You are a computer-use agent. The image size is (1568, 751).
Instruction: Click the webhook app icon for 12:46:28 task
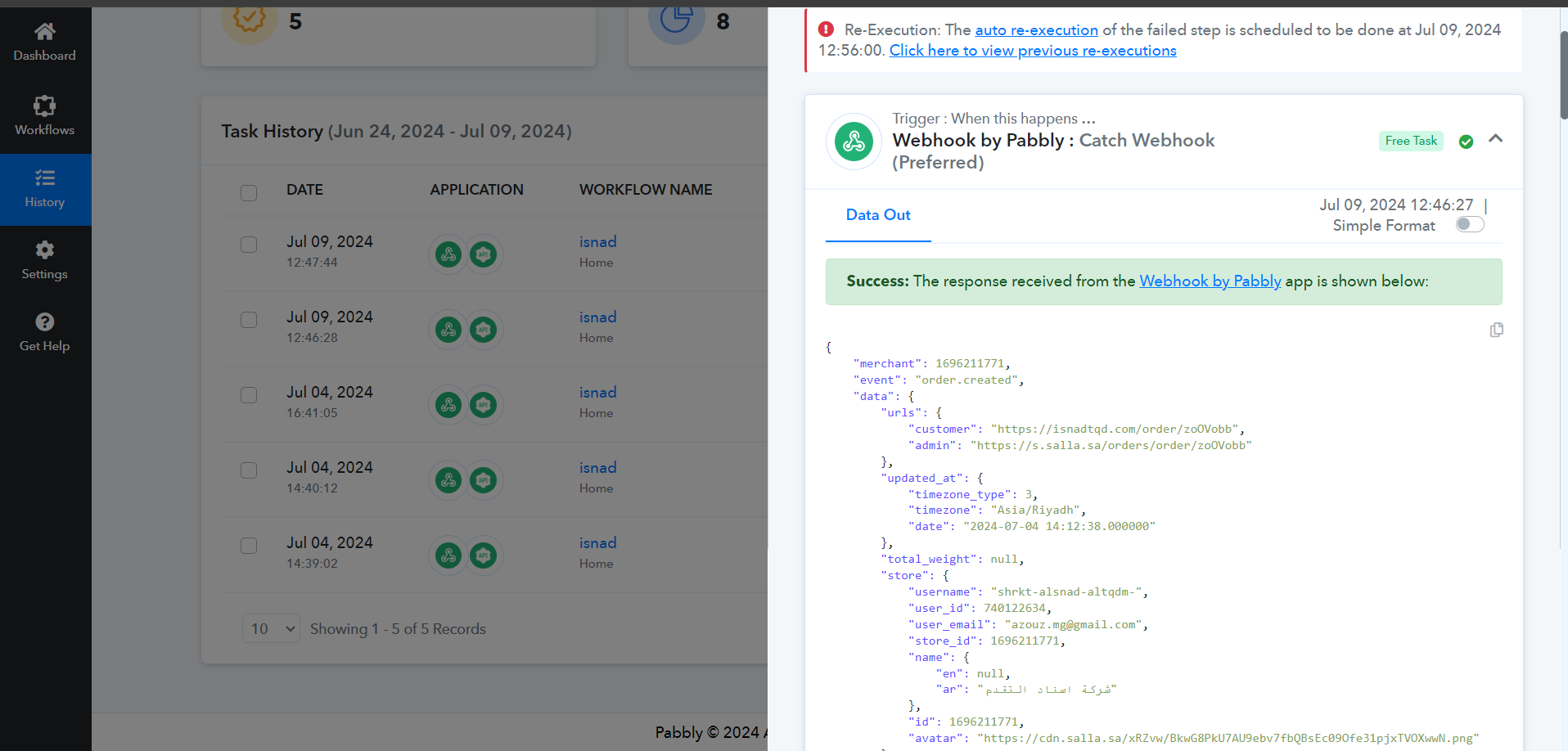click(x=448, y=330)
